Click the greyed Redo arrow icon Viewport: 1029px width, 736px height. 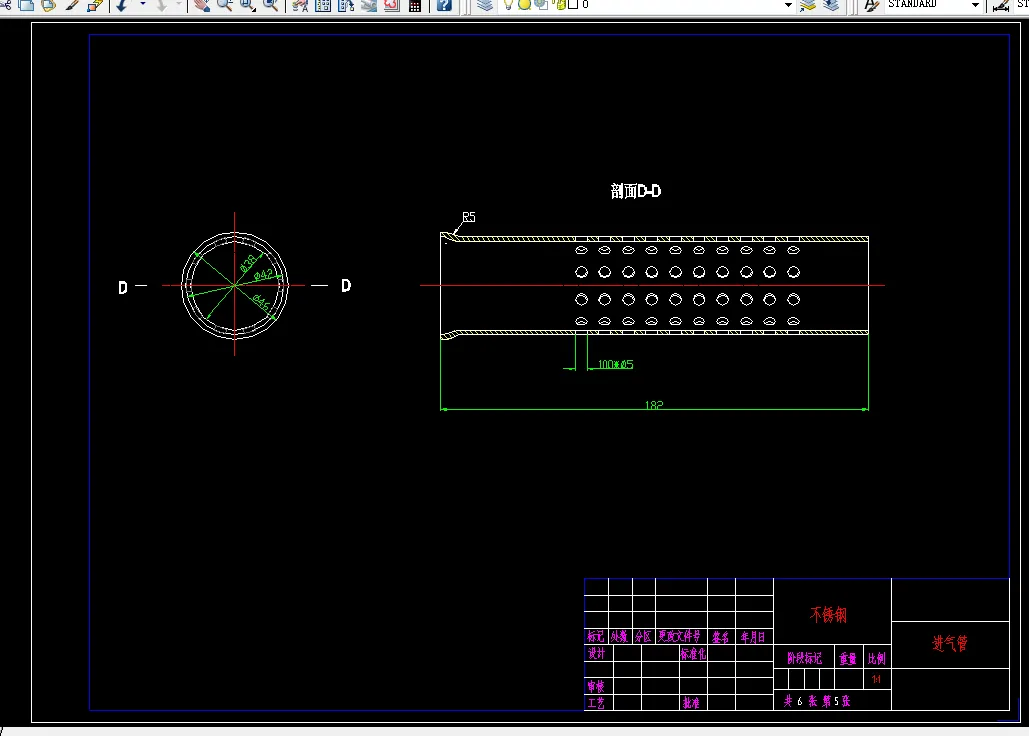pyautogui.click(x=161, y=5)
